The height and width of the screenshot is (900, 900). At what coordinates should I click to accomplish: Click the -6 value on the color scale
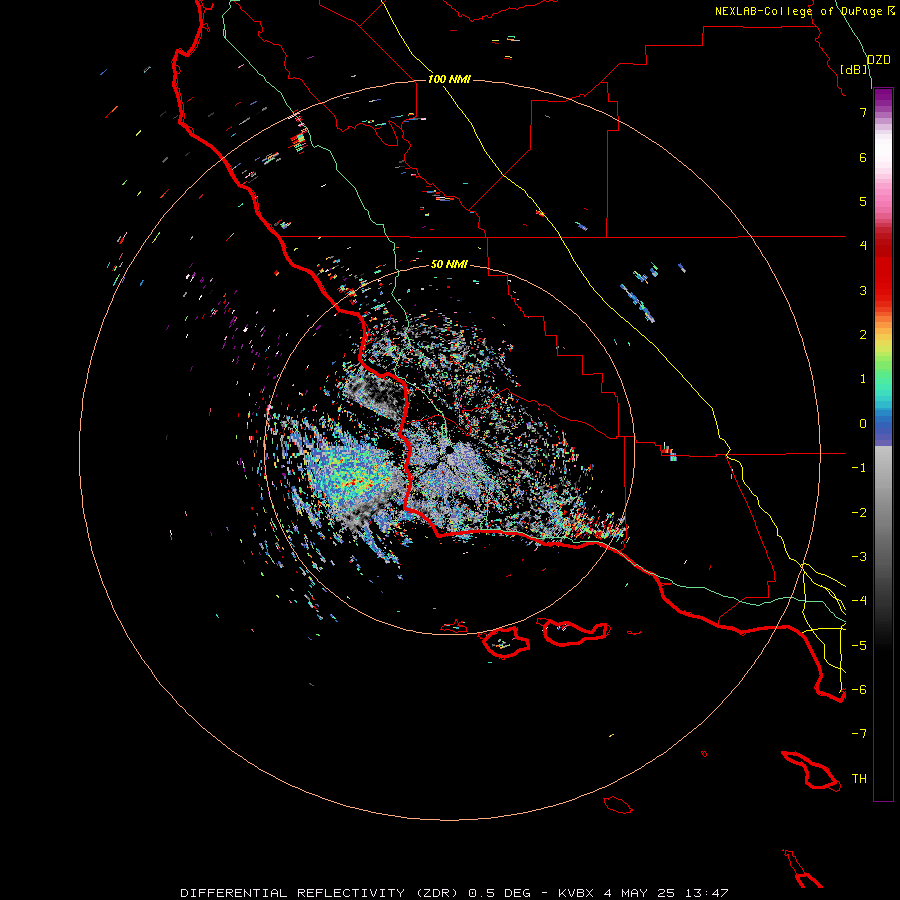click(x=859, y=690)
